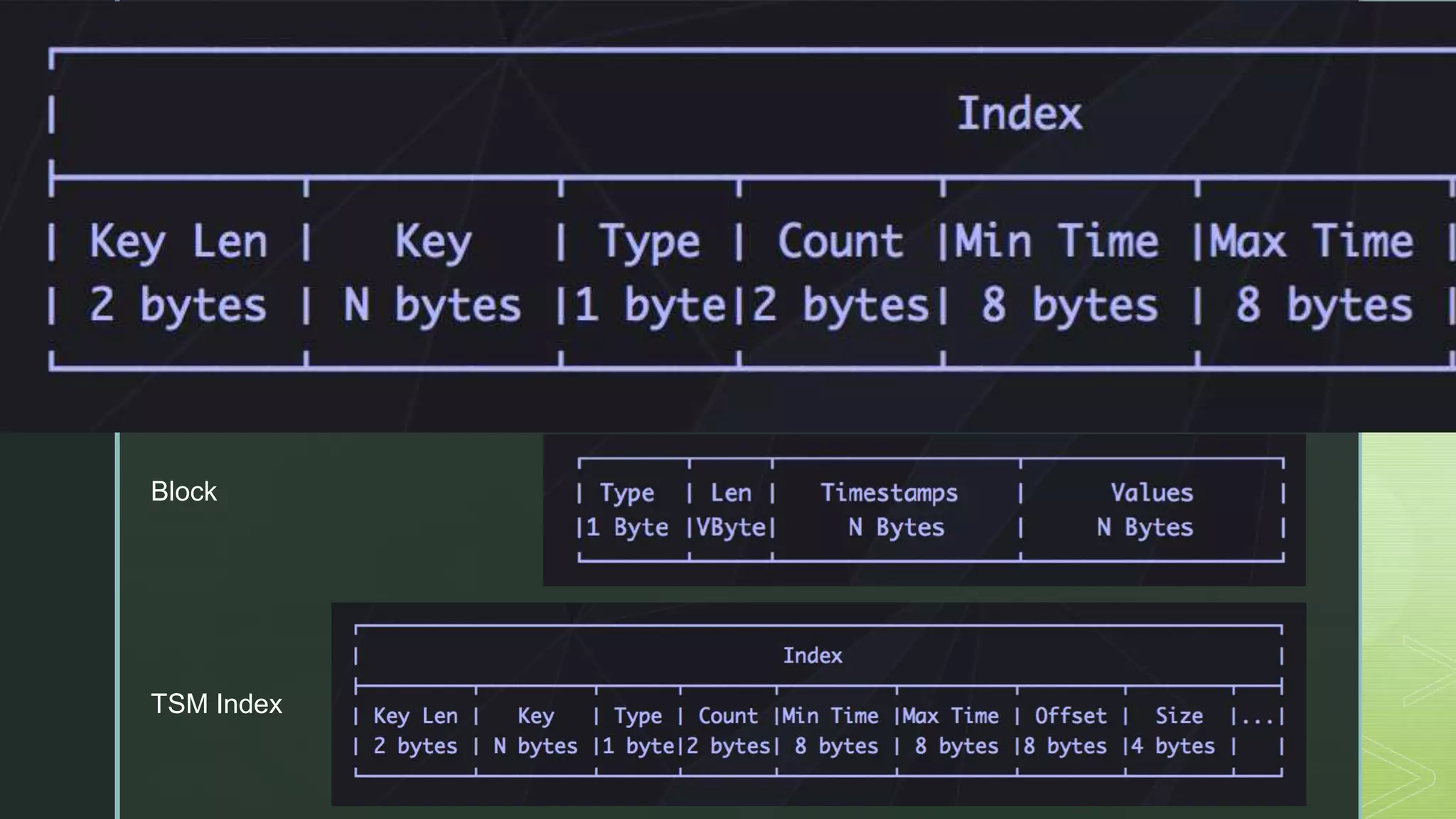Select "Values" in the Block diagram
The height and width of the screenshot is (819, 1456).
(1152, 493)
